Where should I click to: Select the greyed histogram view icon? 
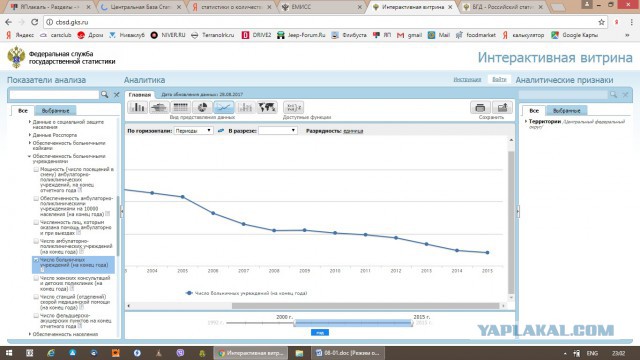click(x=245, y=107)
